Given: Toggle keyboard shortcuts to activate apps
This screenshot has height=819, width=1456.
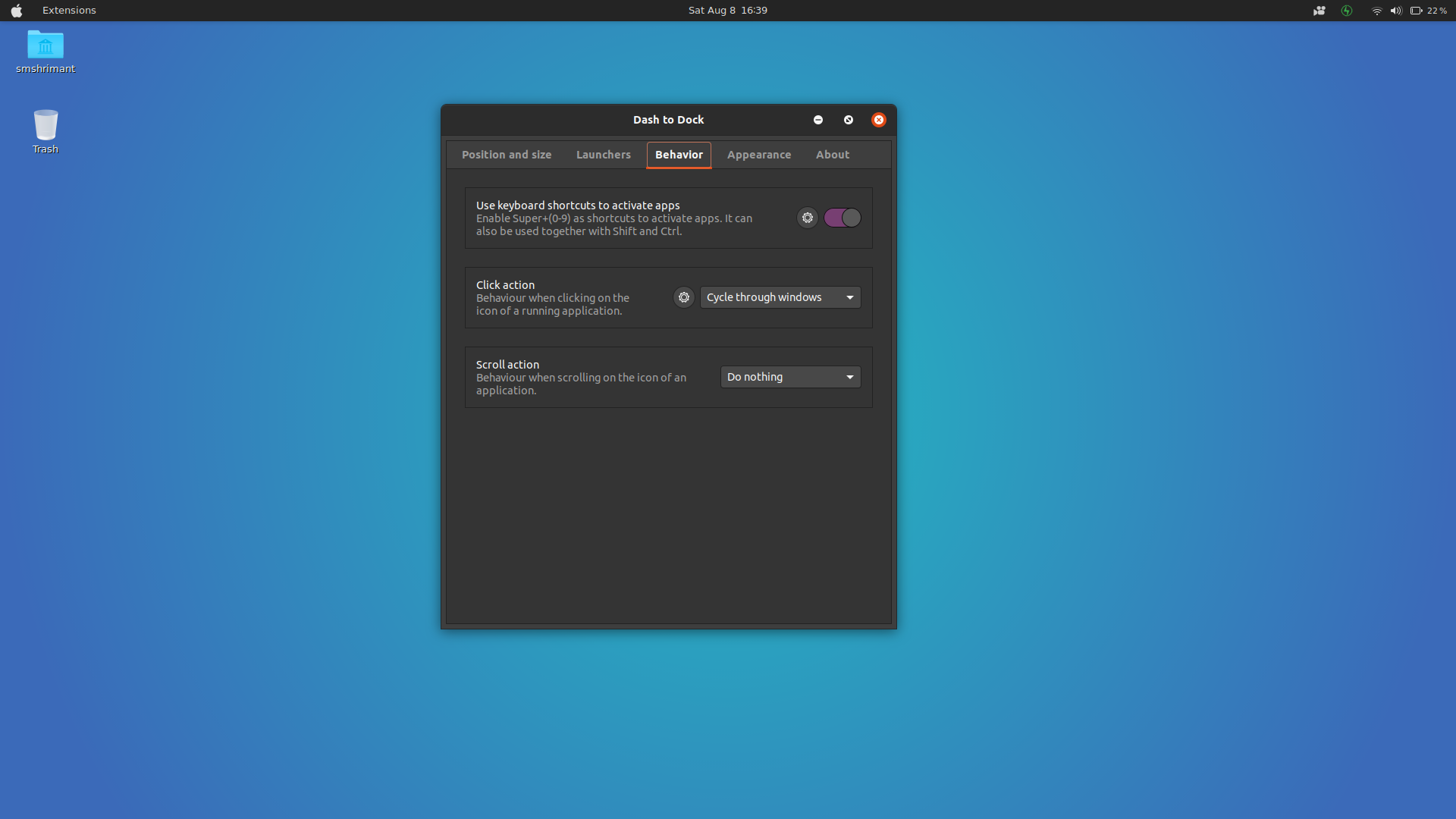Looking at the screenshot, I should [843, 218].
